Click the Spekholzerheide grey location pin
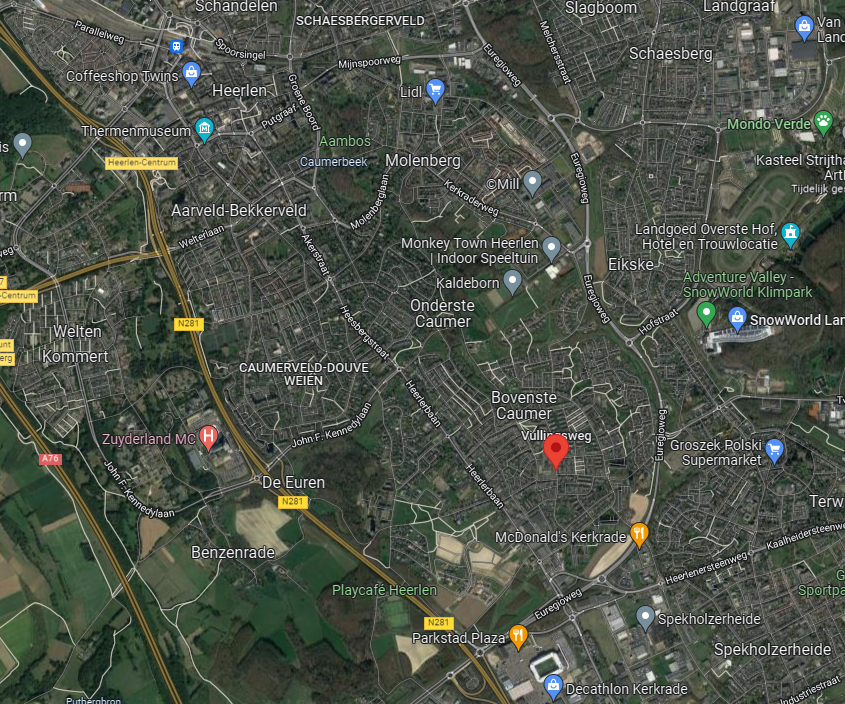 [645, 618]
